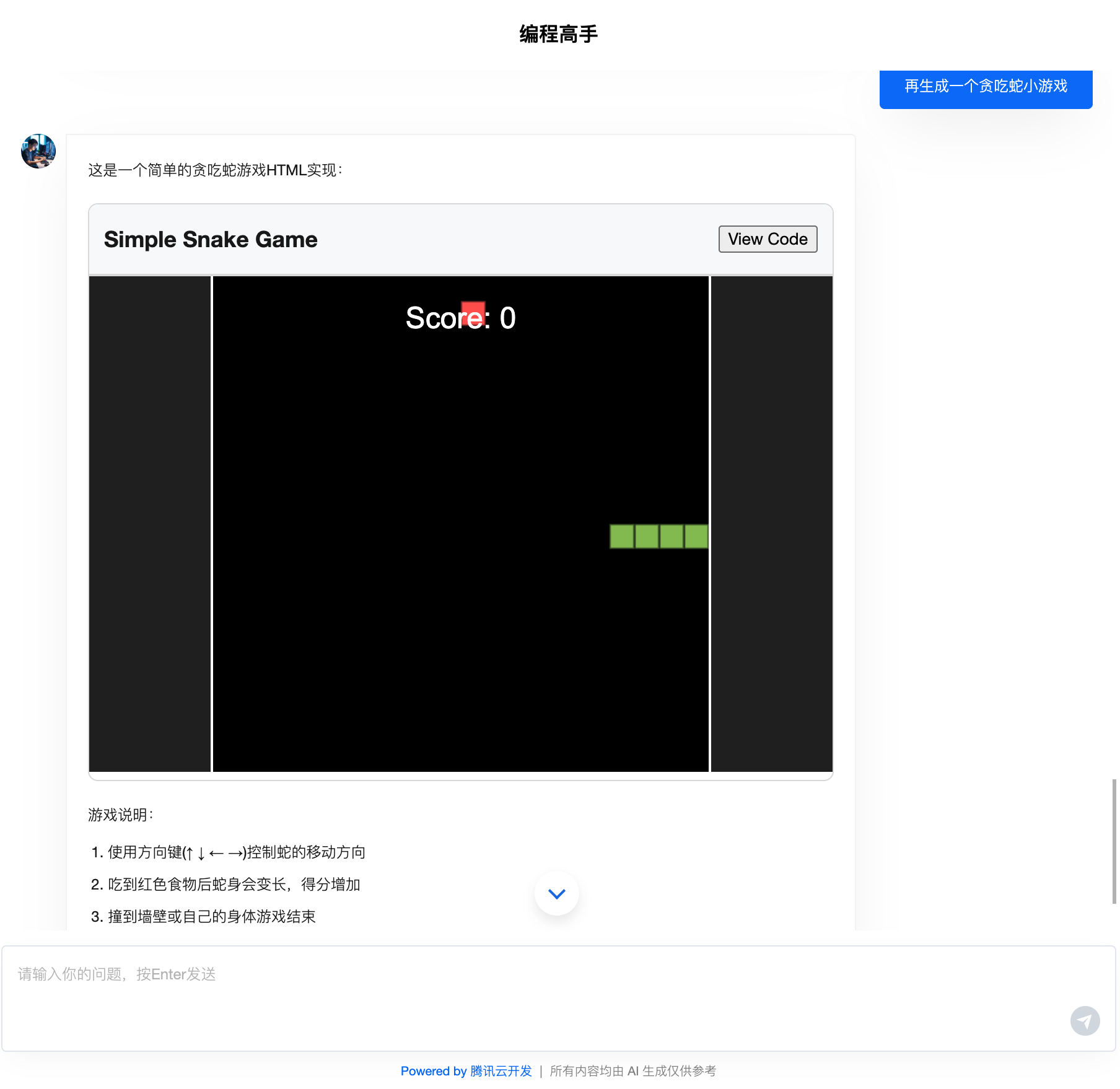
Task: Click instruction 撞到墙壁或自己的身体游戏结束
Action: [x=203, y=917]
